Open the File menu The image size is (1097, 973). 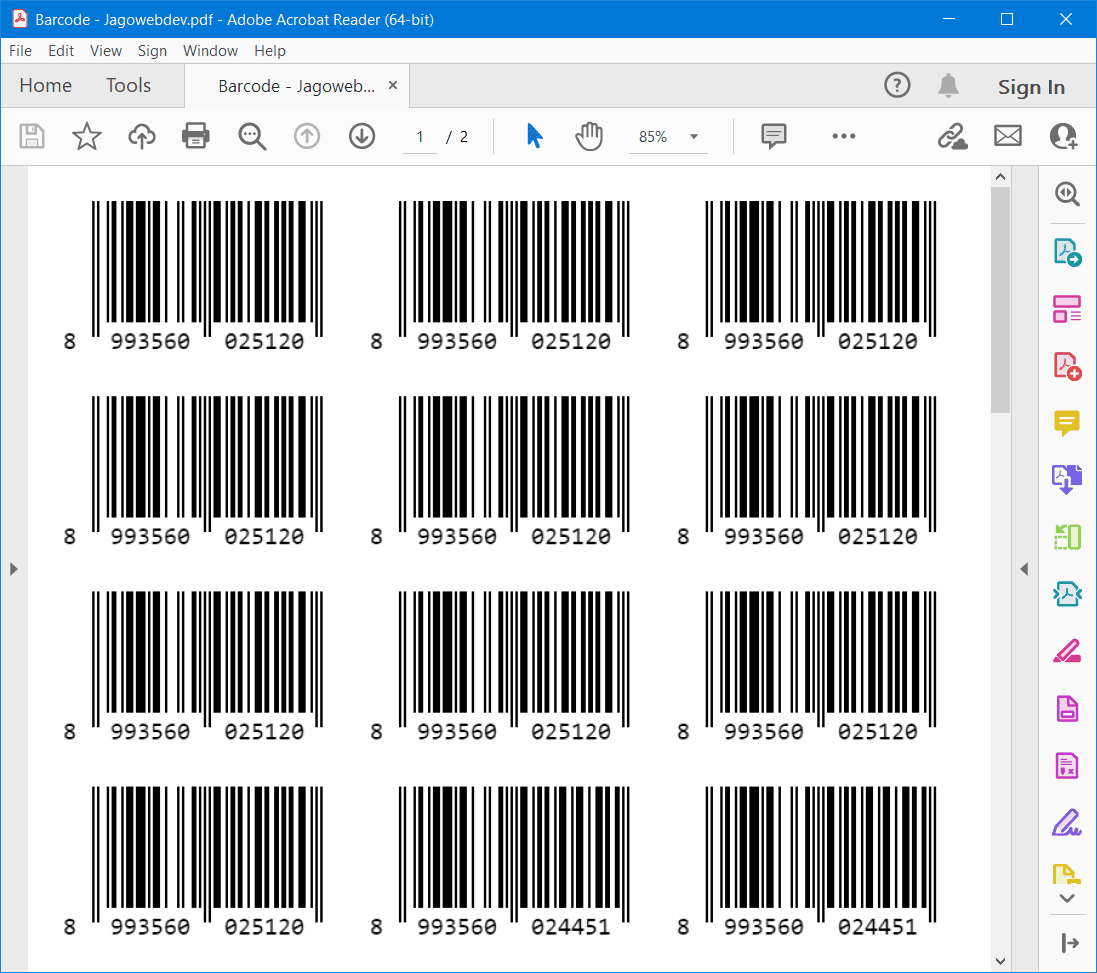pyautogui.click(x=20, y=50)
